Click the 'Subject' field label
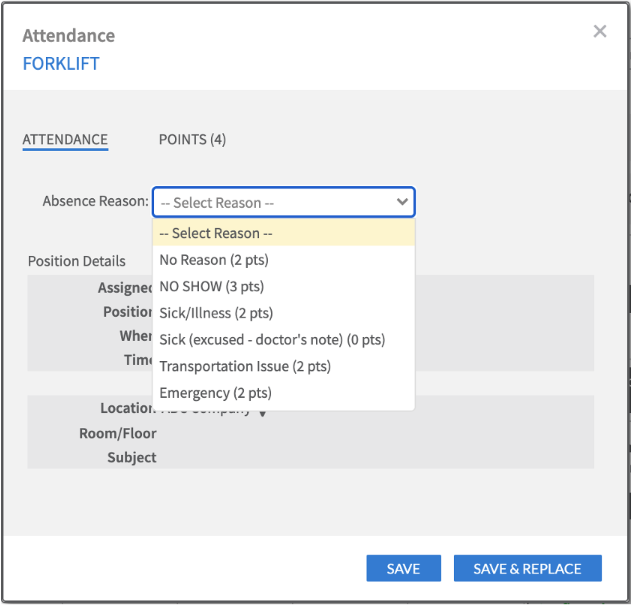This screenshot has width=632, height=606. [x=132, y=458]
